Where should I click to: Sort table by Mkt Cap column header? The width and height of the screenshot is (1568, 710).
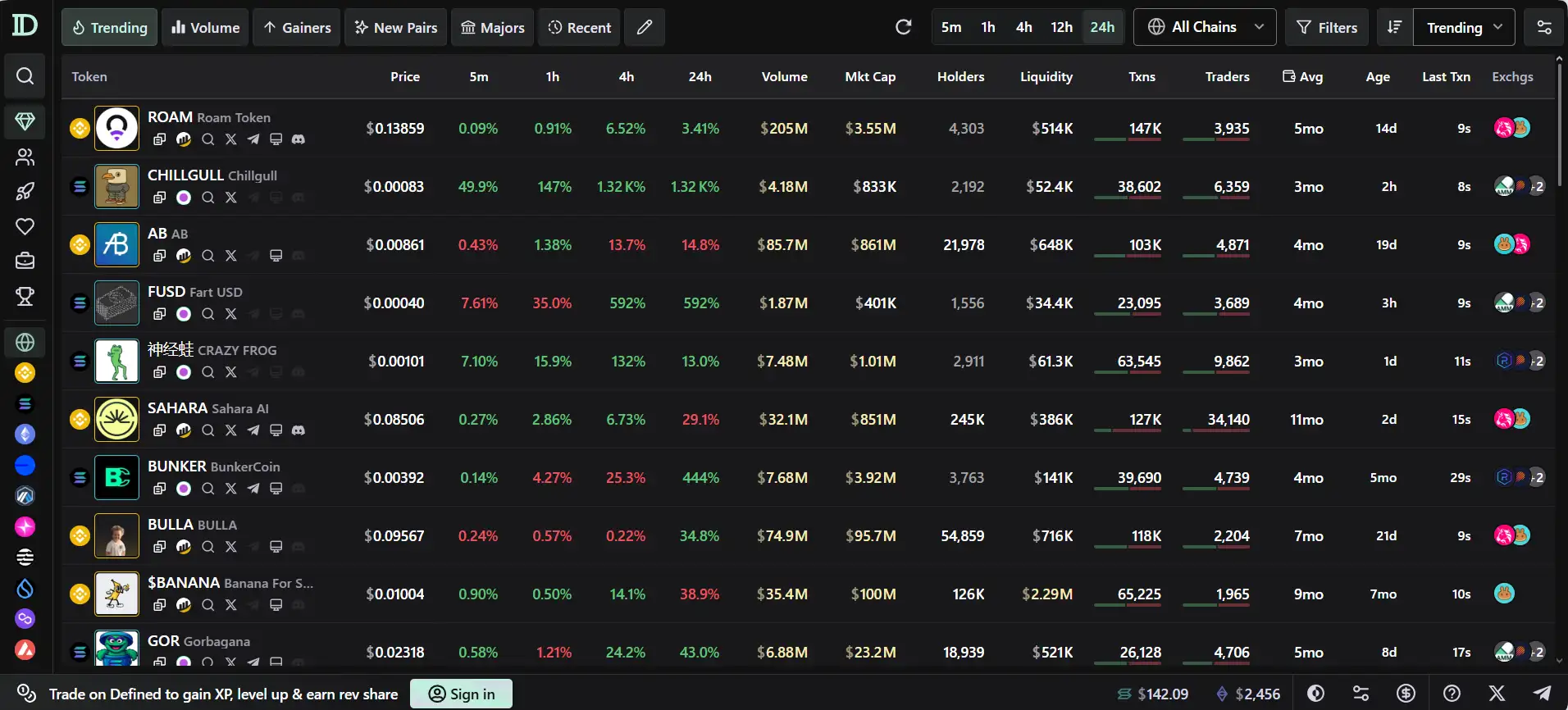[x=870, y=76]
